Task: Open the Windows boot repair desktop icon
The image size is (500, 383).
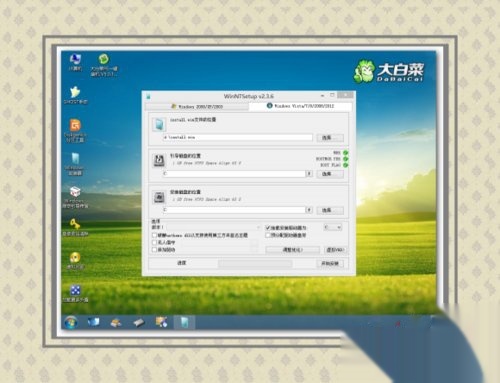Action: coord(75,197)
